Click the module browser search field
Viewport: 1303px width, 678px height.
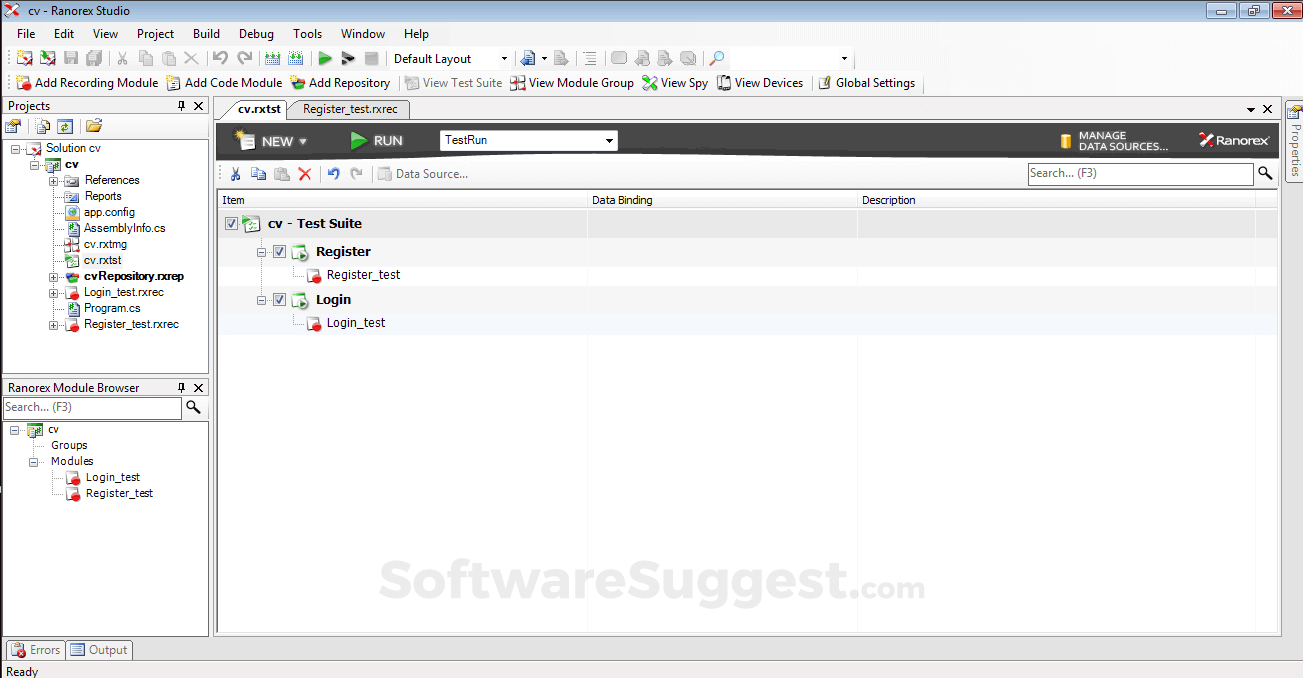92,408
